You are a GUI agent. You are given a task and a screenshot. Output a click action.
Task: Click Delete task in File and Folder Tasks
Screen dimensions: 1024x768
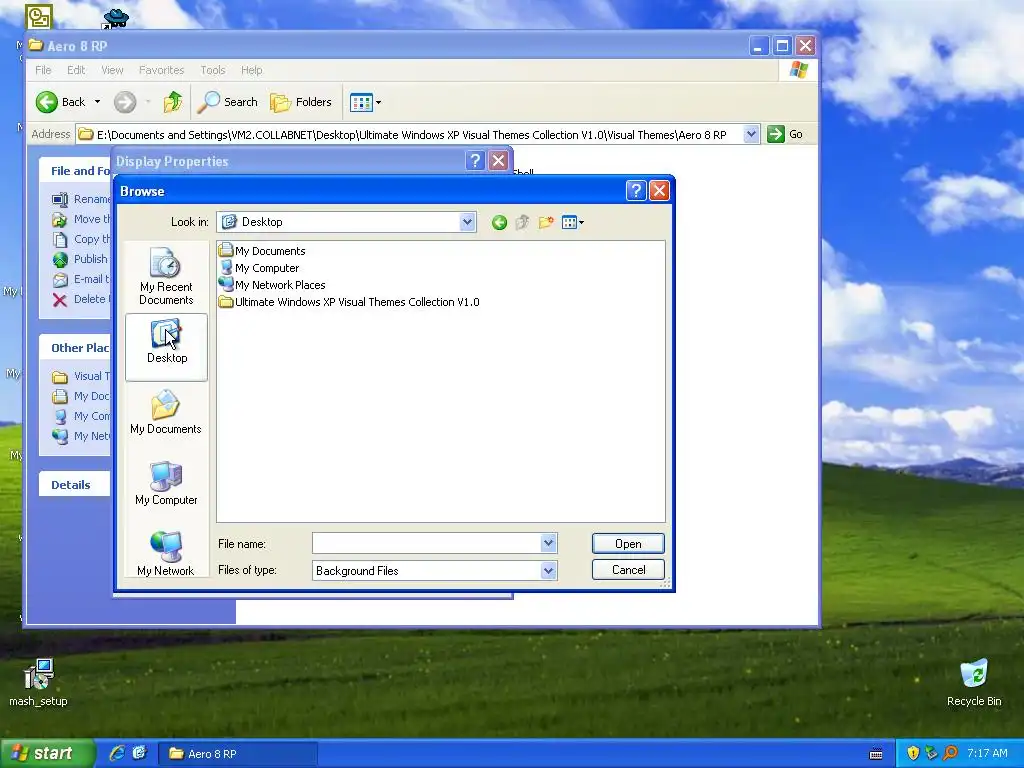point(82,299)
